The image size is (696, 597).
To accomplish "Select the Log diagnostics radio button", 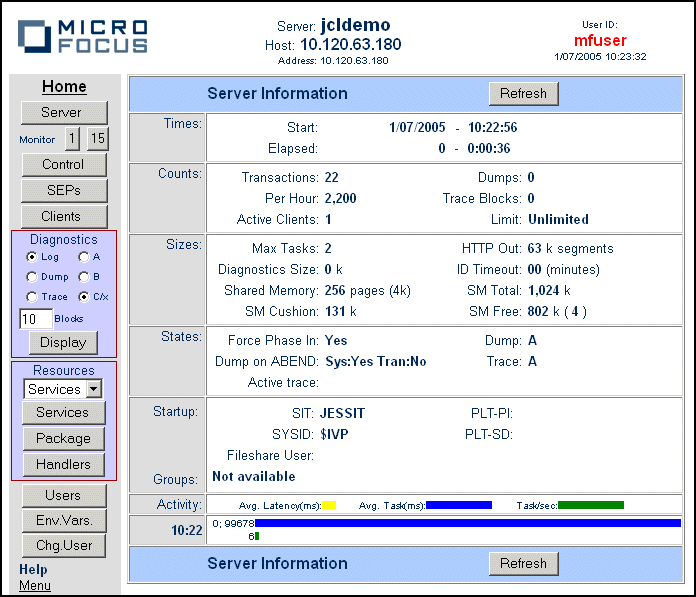I will 32,257.
